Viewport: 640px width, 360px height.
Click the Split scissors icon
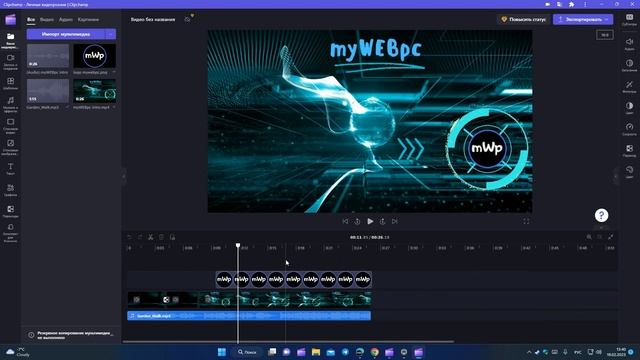tap(151, 237)
